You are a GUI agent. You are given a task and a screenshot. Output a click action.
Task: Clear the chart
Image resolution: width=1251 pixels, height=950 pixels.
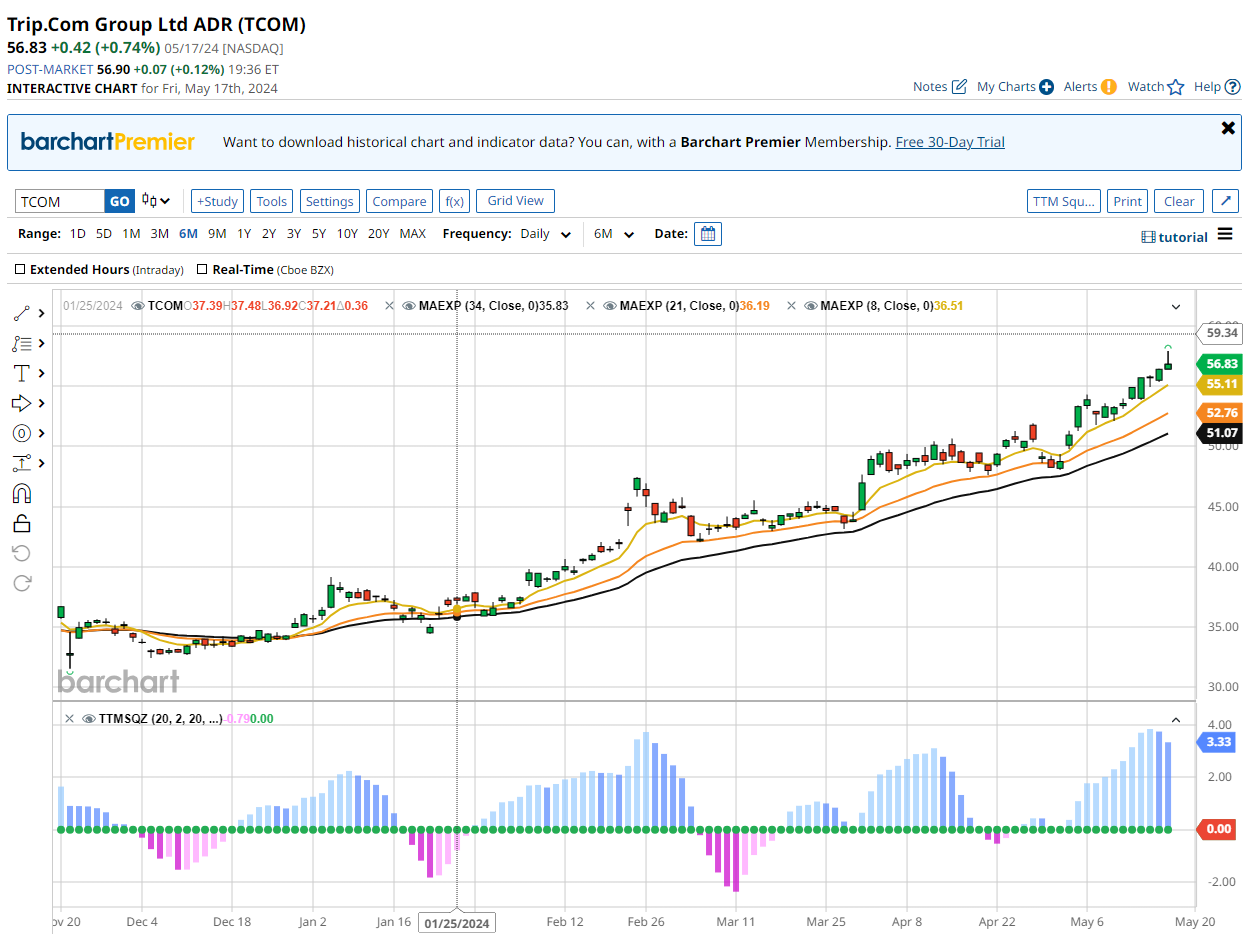click(x=1179, y=201)
